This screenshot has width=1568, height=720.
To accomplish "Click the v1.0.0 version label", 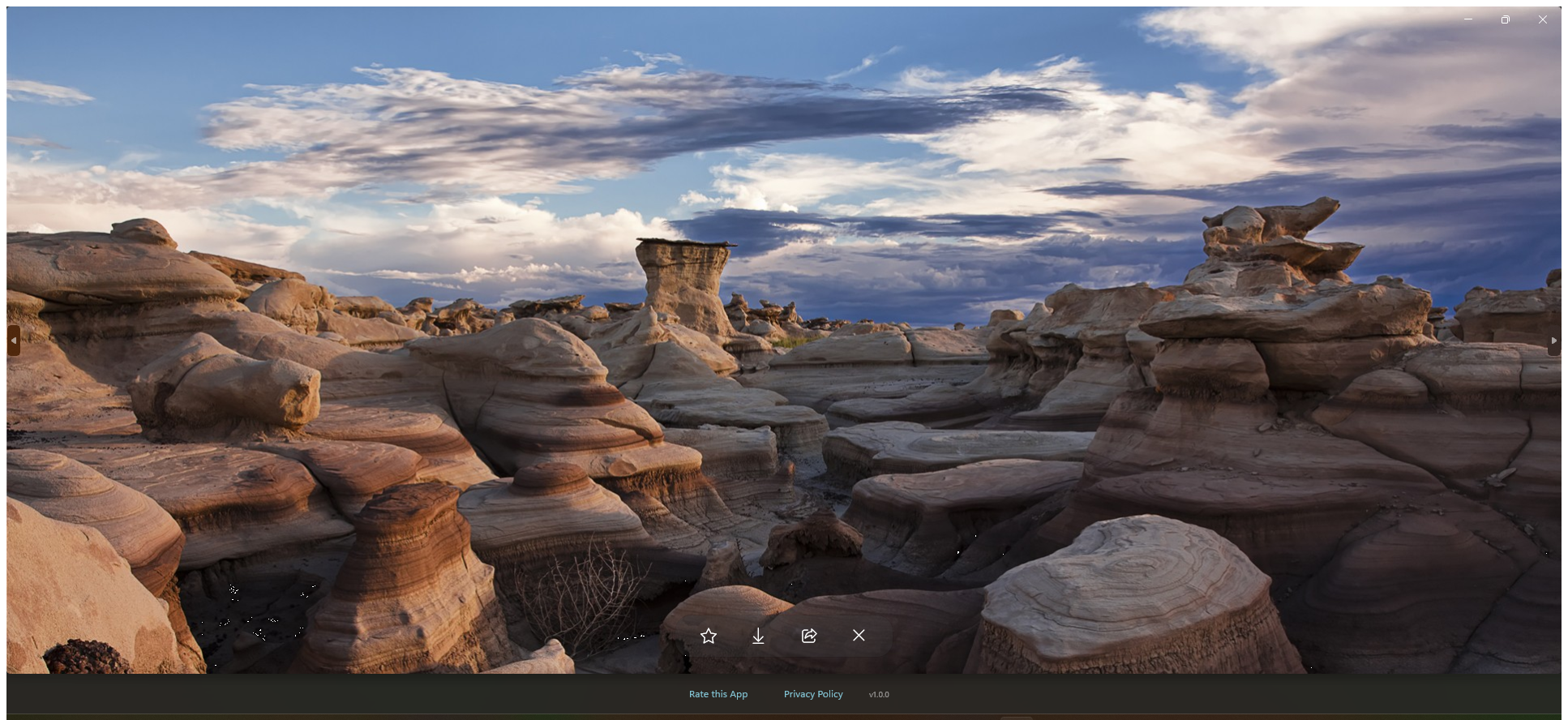I will click(879, 694).
